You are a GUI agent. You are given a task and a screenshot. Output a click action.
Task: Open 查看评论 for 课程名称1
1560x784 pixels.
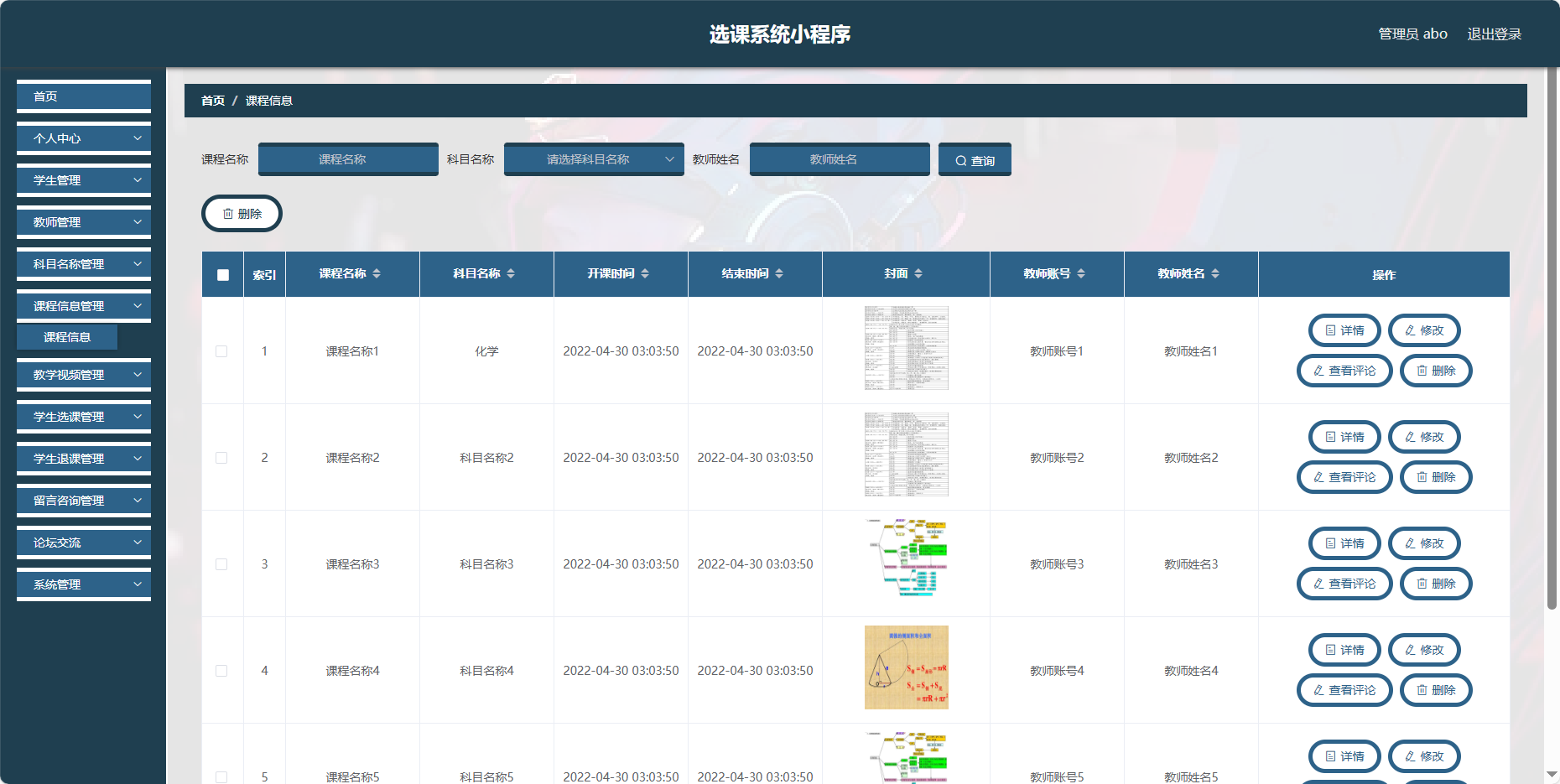click(1344, 371)
